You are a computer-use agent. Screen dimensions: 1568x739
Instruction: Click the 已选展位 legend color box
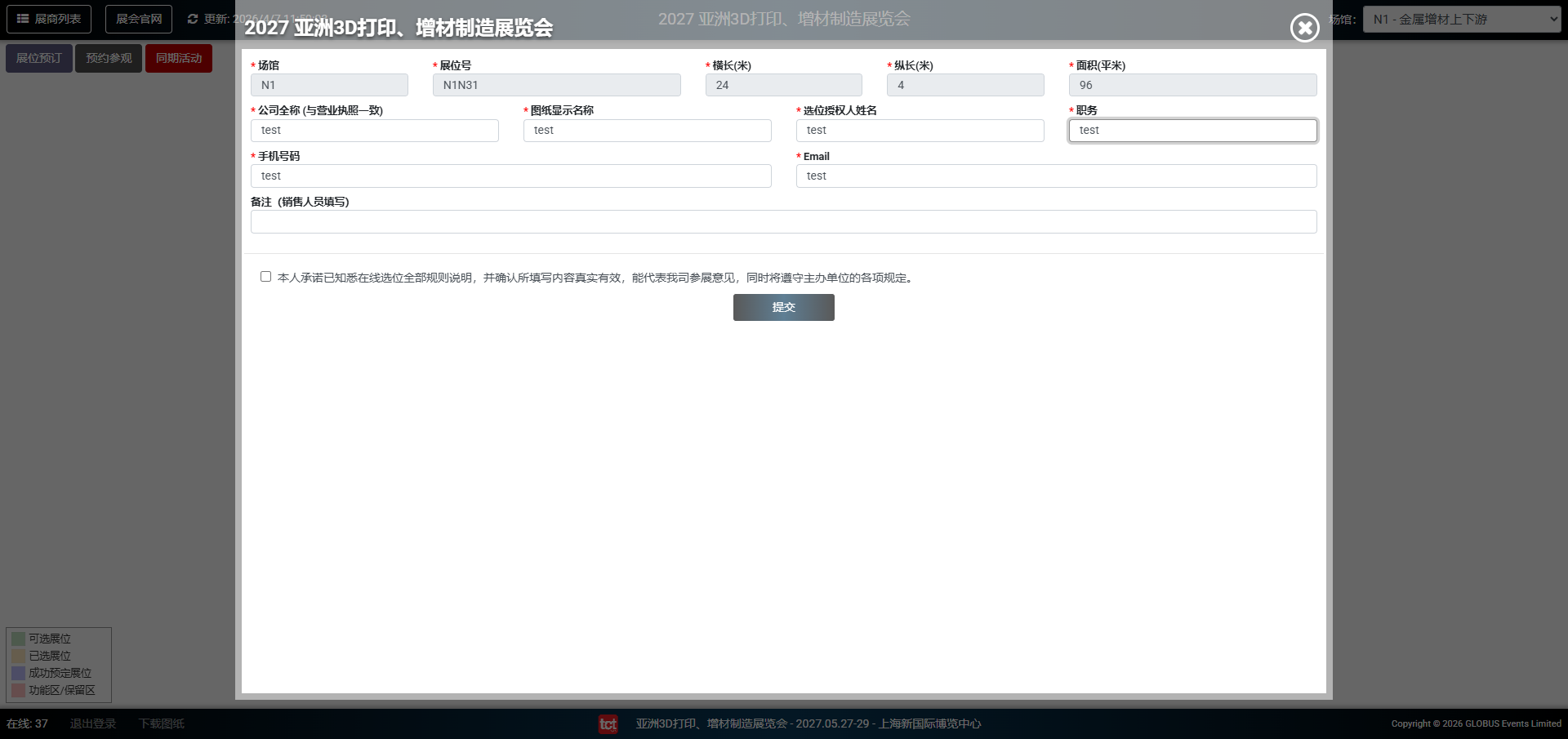click(18, 656)
